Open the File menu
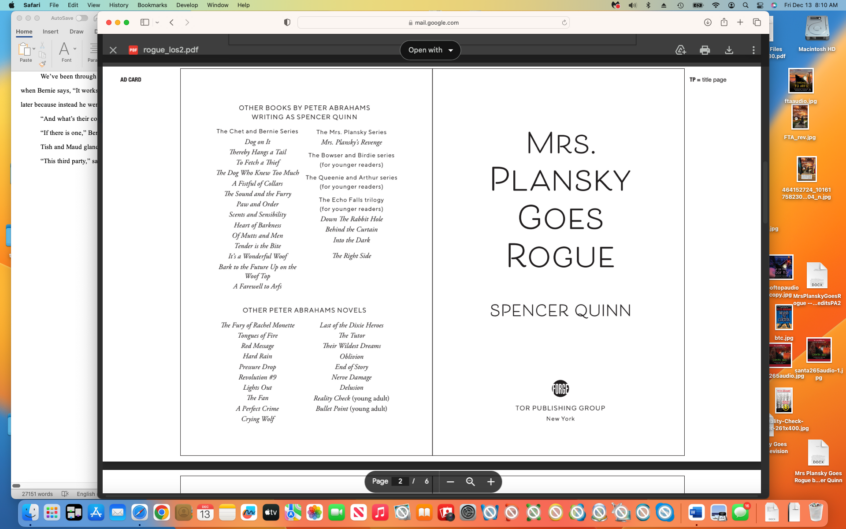Screen dimensions: 846x529 (54, 5)
